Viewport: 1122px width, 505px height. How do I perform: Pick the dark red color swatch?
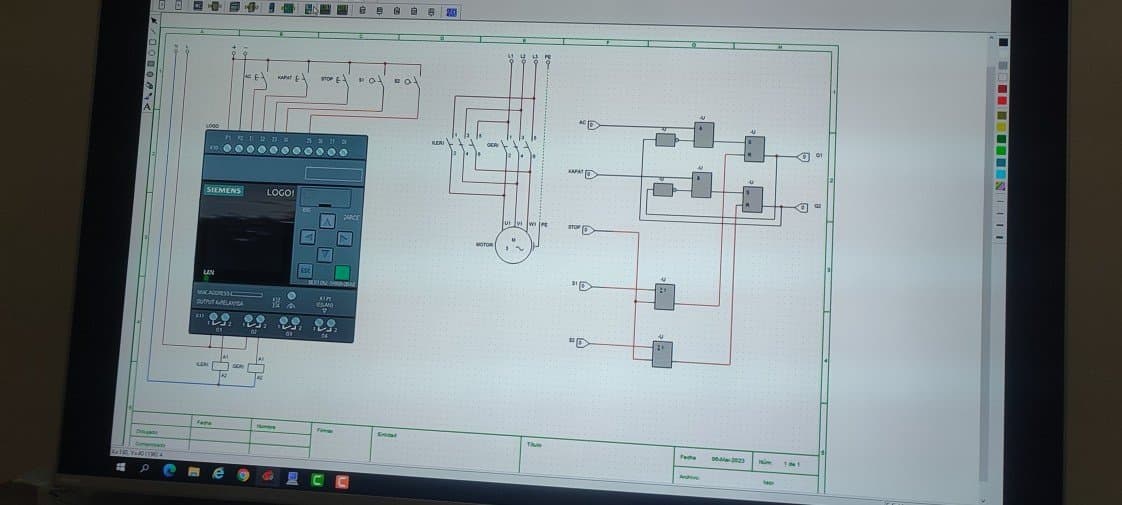pyautogui.click(x=1003, y=89)
